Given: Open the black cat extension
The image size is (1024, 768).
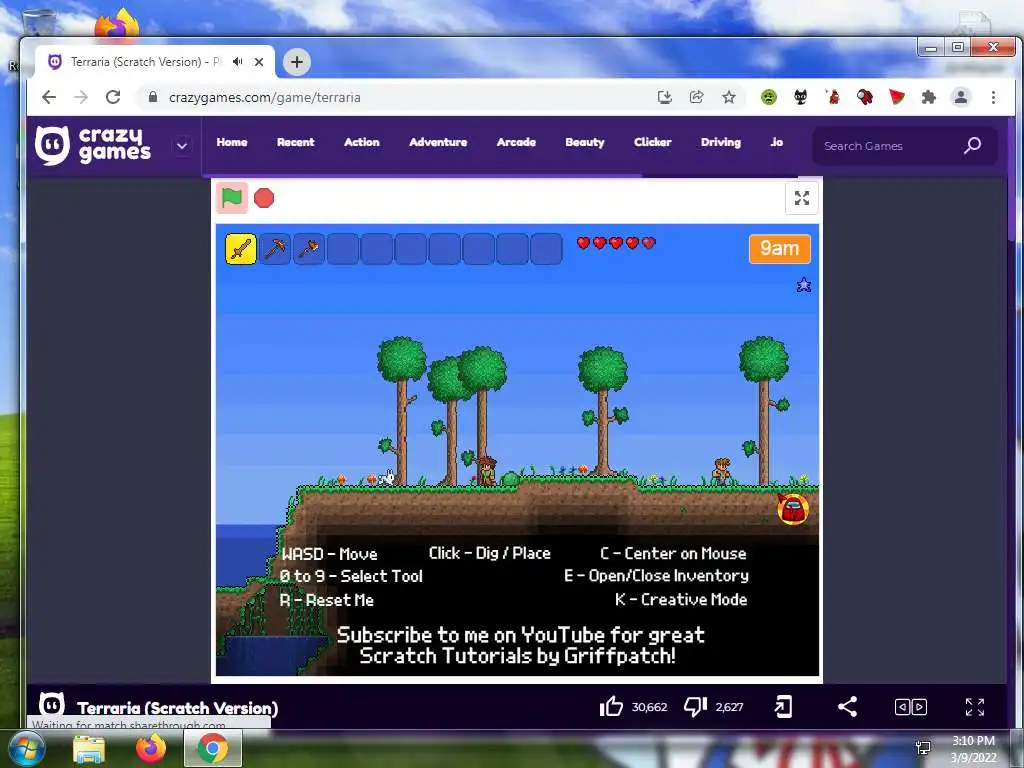Looking at the screenshot, I should coord(801,97).
